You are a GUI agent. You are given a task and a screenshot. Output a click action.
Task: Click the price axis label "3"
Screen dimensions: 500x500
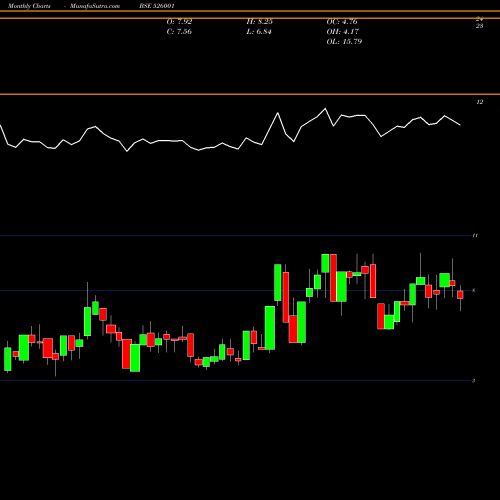[x=474, y=380]
